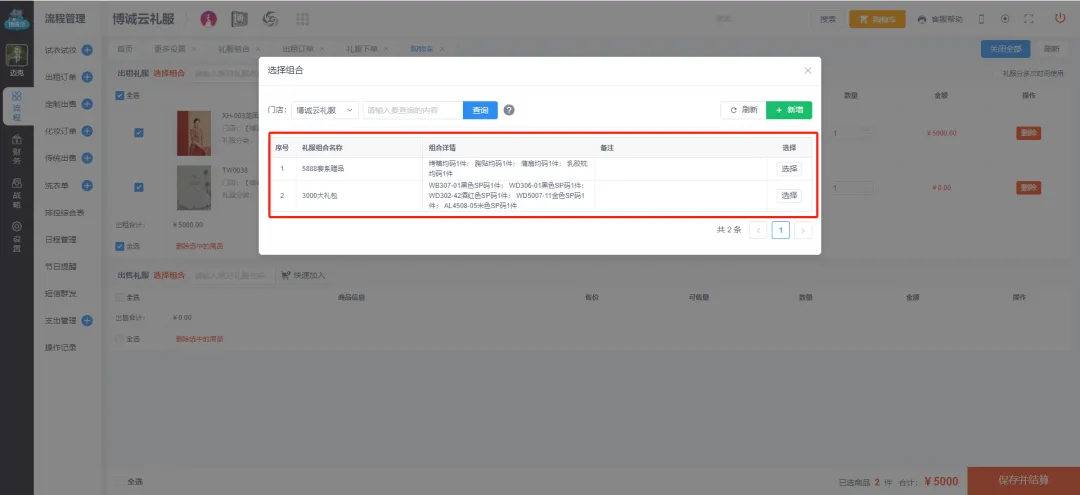Image resolution: width=1080 pixels, height=495 pixels.
Task: Open the grid apps icon in header
Action: click(x=302, y=19)
